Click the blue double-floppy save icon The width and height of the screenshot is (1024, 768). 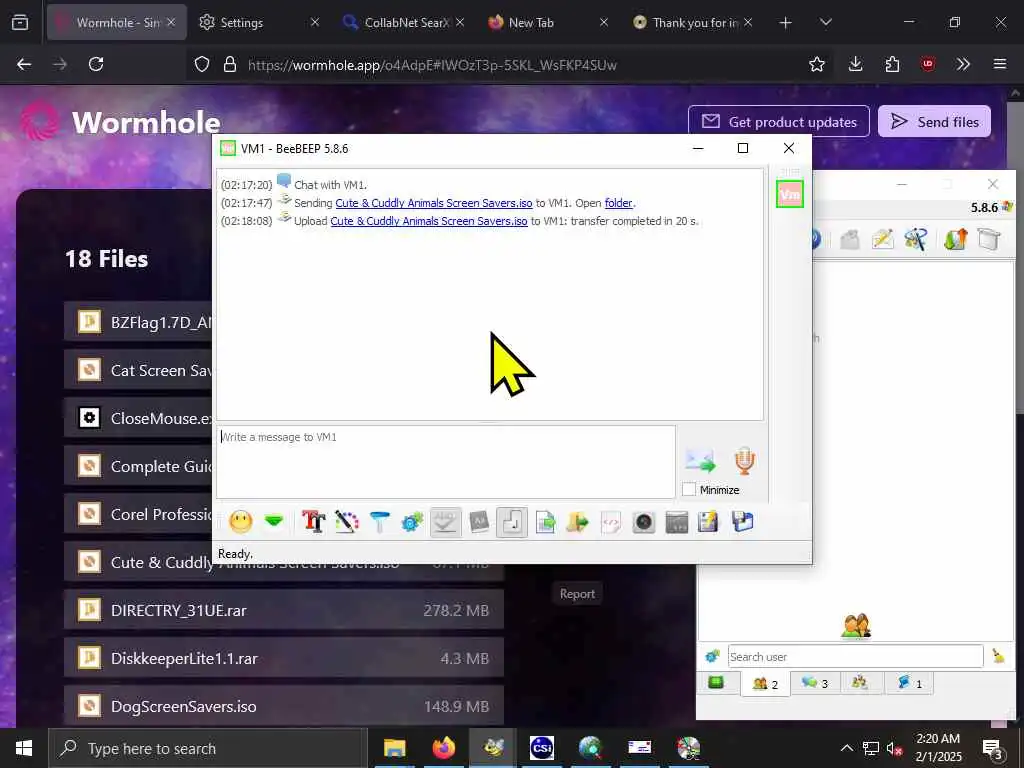click(743, 522)
